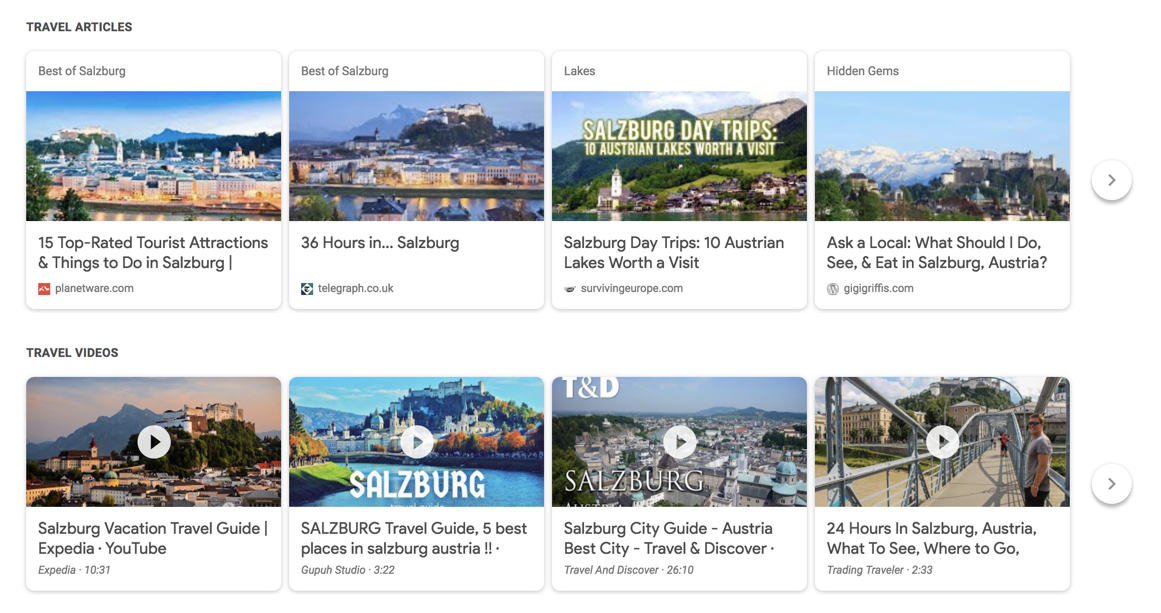Image resolution: width=1161 pixels, height=613 pixels.
Task: Open 'Salzburg City Guide - Austria Best City' title
Action: point(669,538)
